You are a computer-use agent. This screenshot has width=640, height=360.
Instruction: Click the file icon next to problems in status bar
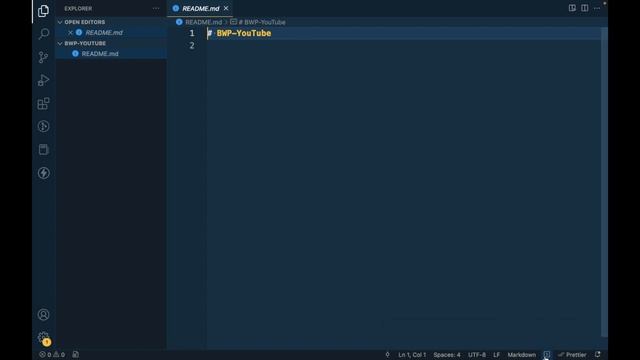(x=76, y=354)
